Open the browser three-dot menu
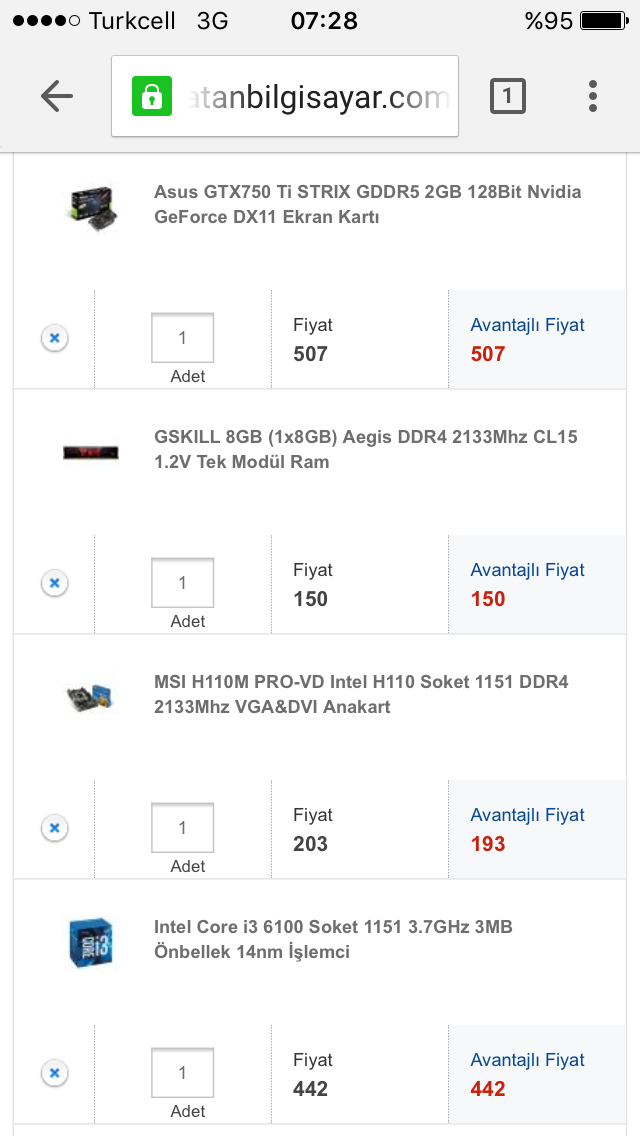This screenshot has width=640, height=1136. pos(593,96)
